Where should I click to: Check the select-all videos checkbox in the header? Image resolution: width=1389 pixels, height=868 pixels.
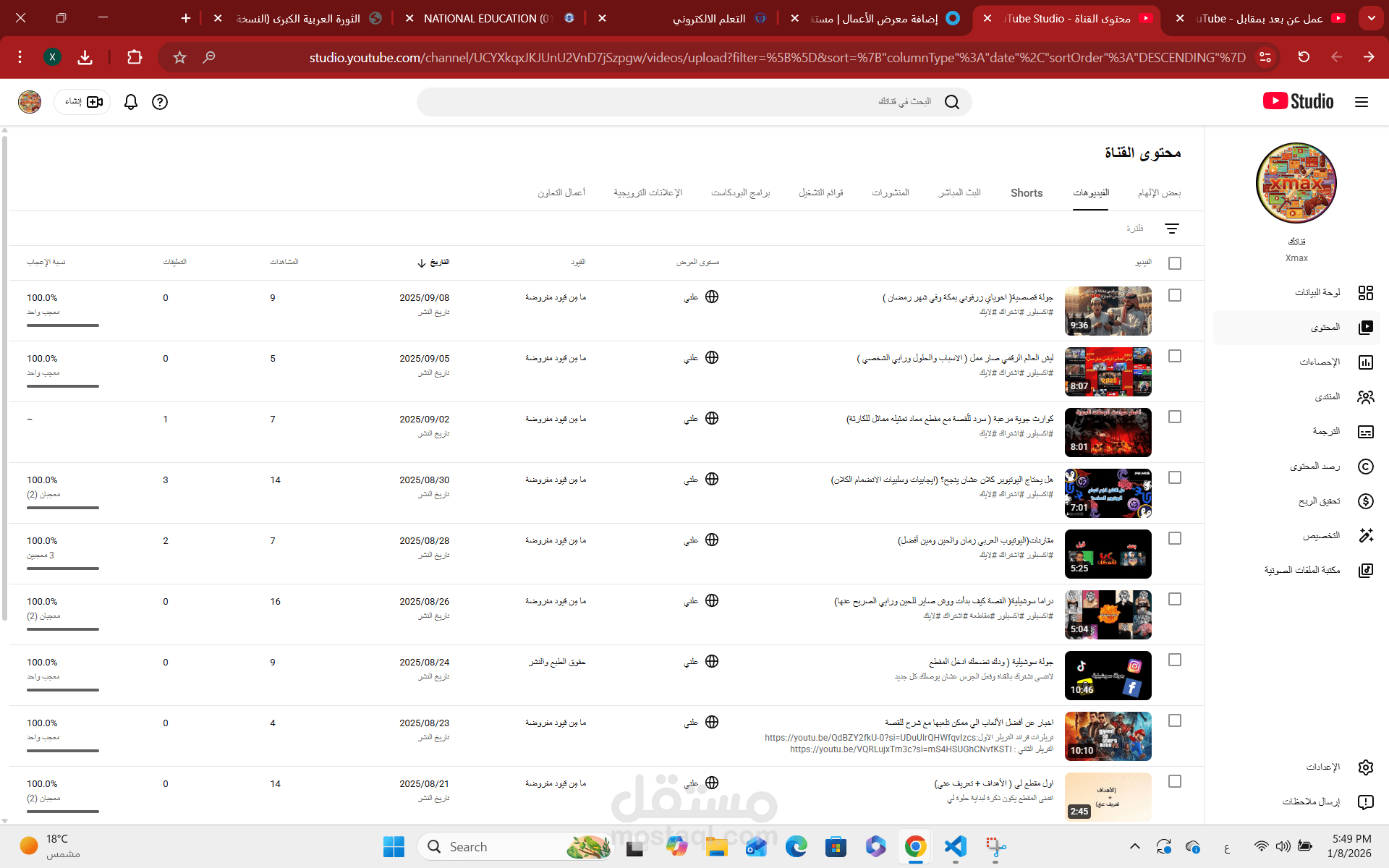pos(1175,263)
